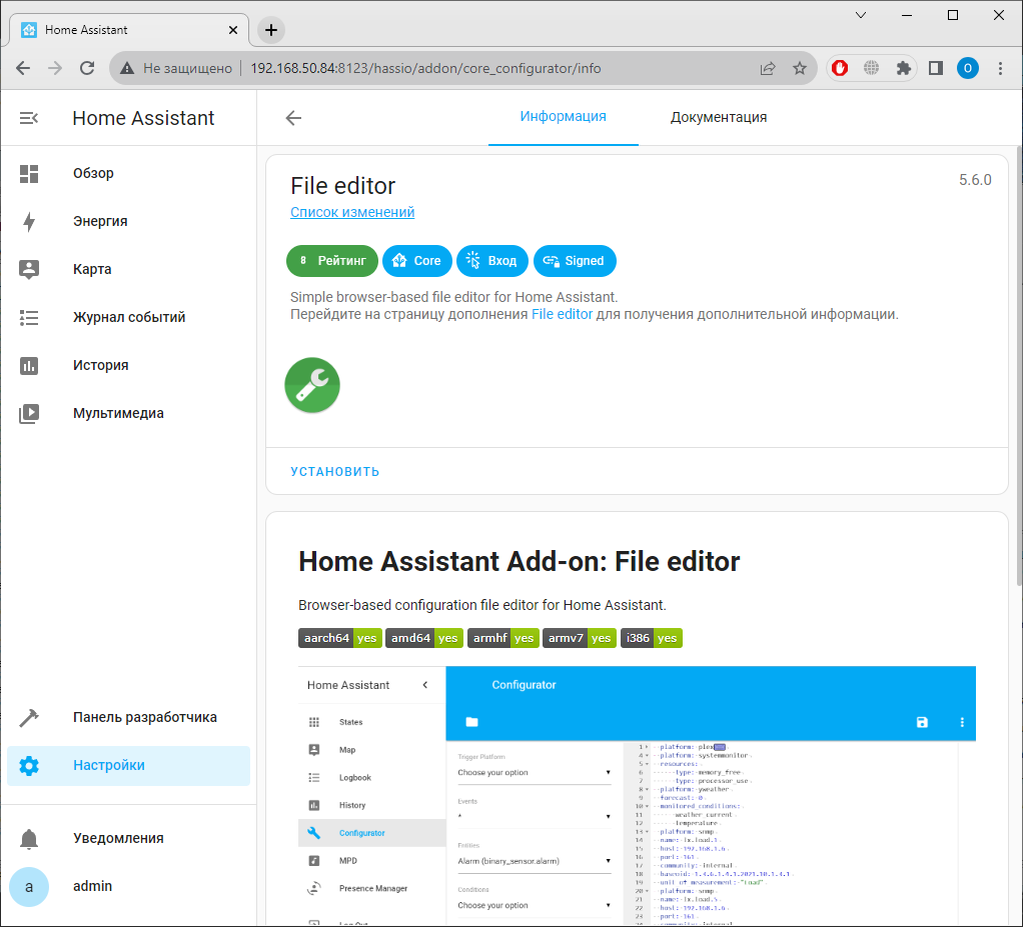Image resolution: width=1023 pixels, height=927 pixels.
Task: Bookmark this page with the star
Action: point(799,68)
